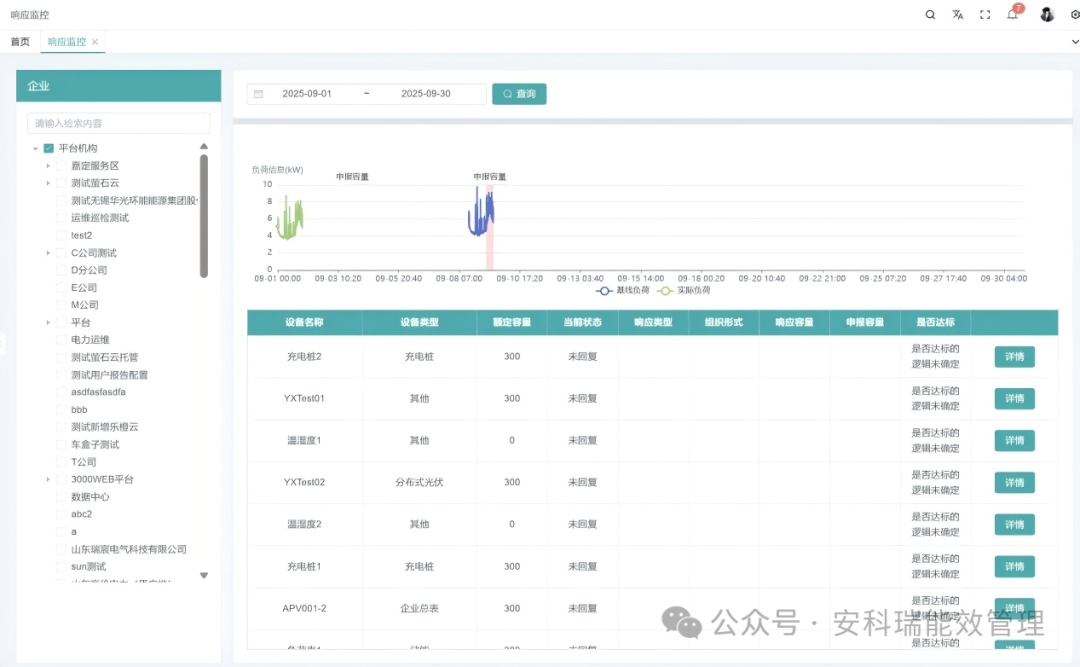Check the 嘉定服务区 checkbox
This screenshot has height=667, width=1080.
pyautogui.click(x=61, y=166)
